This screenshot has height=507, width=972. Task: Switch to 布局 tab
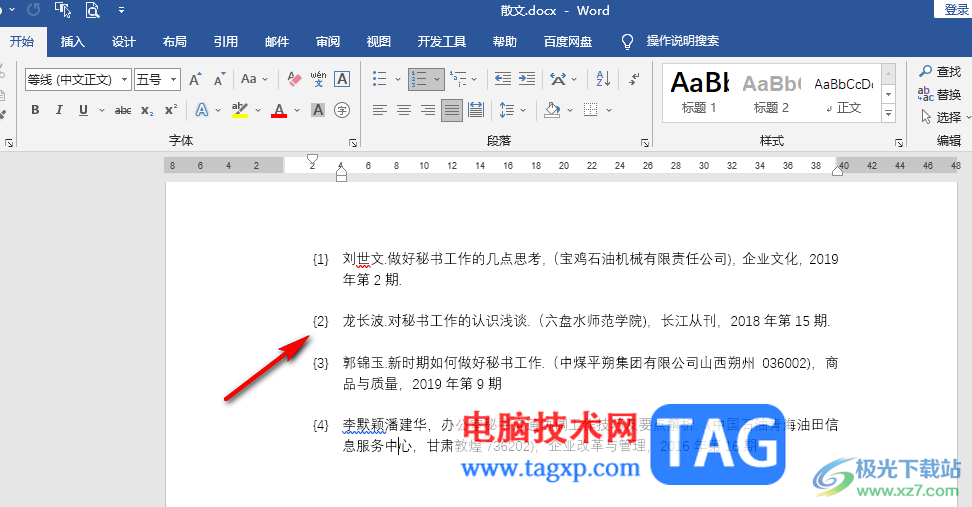[x=175, y=42]
